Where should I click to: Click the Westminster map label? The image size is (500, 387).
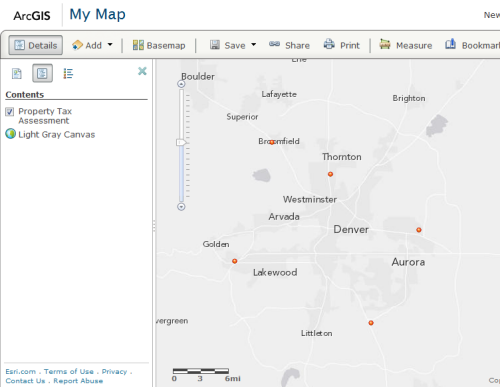coord(310,199)
